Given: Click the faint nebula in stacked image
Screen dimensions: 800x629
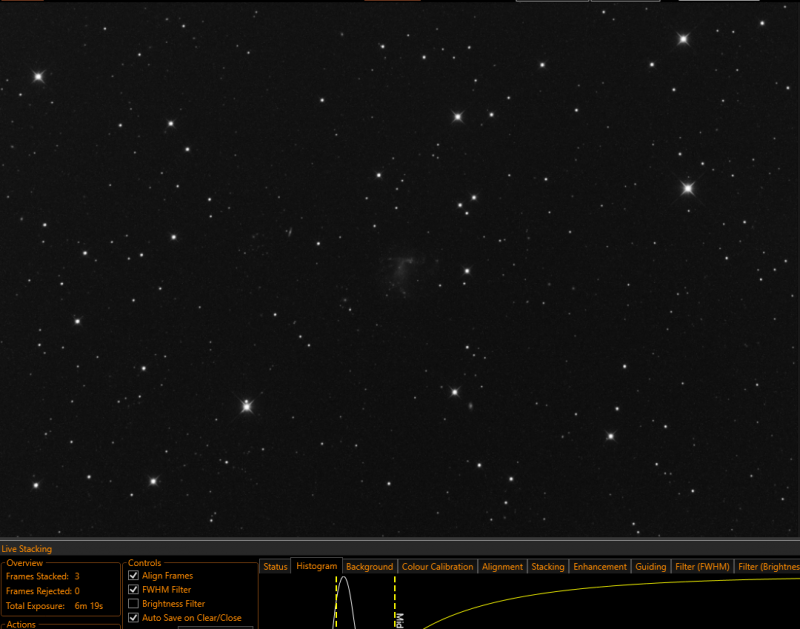Looking at the screenshot, I should pos(403,273).
